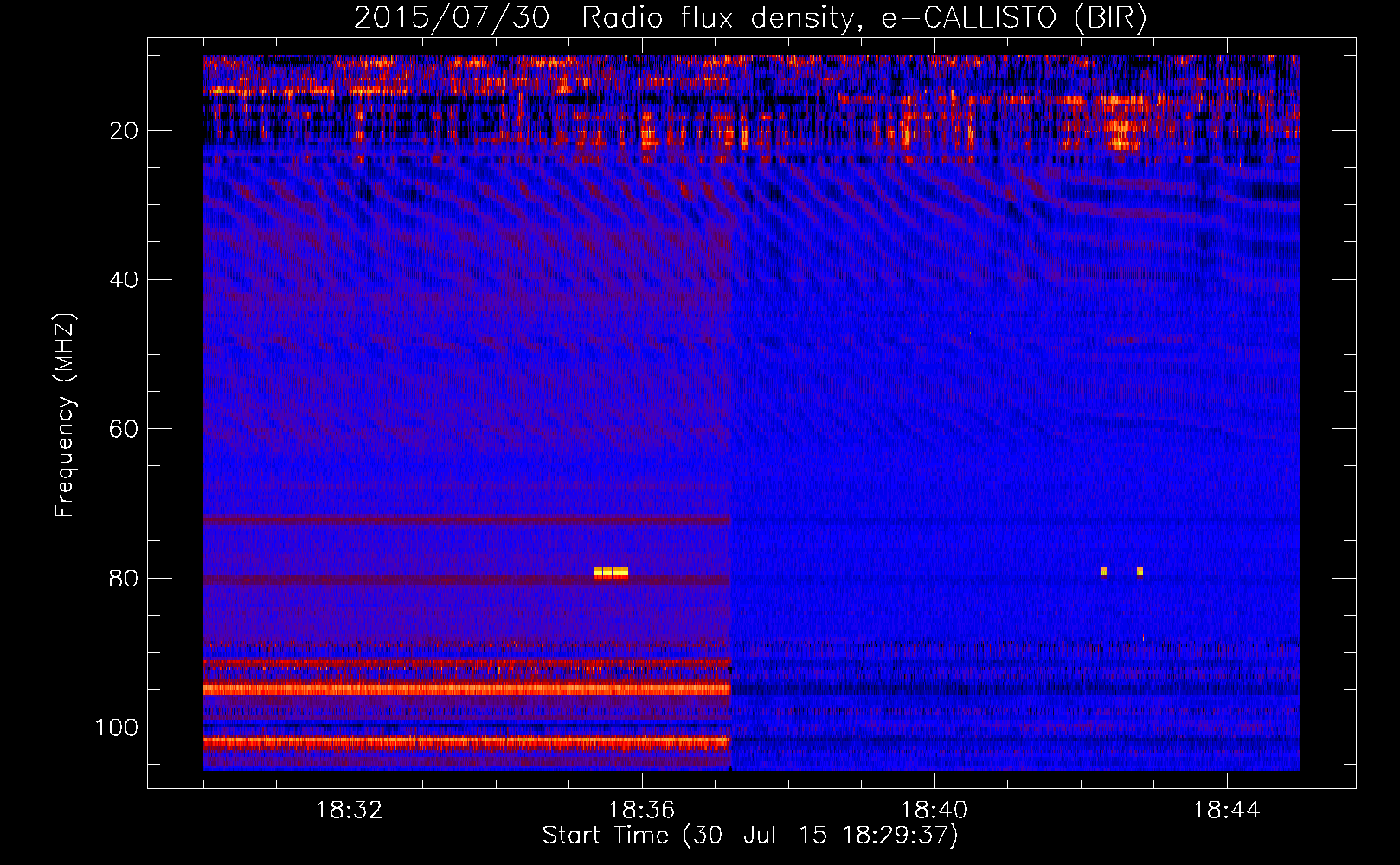The height and width of the screenshot is (865, 1400).
Task: Click the plot title '2015/07/30 Radio flux density, e-CALLISTO (BIR)'
Action: coord(750,18)
